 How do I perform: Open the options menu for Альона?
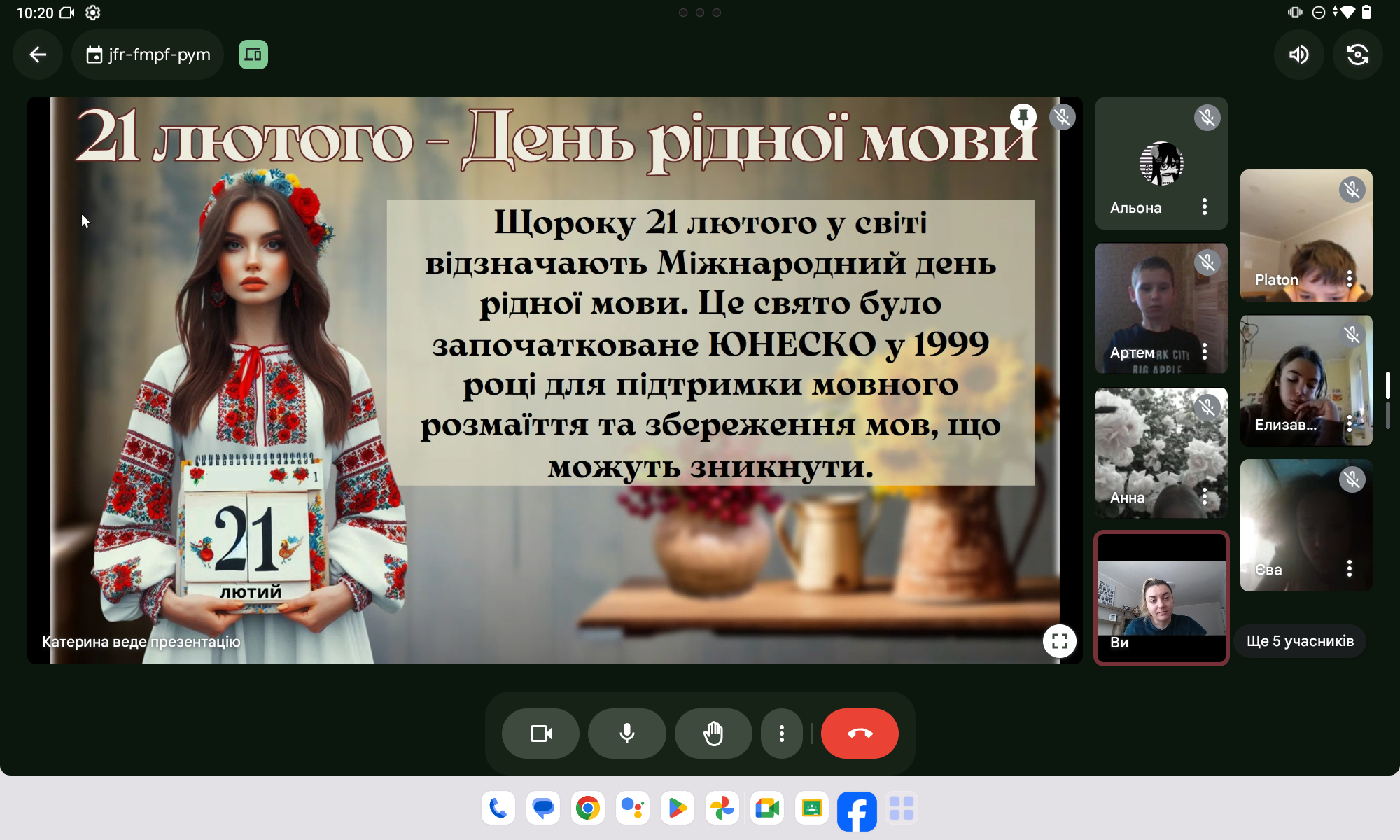click(x=1204, y=206)
